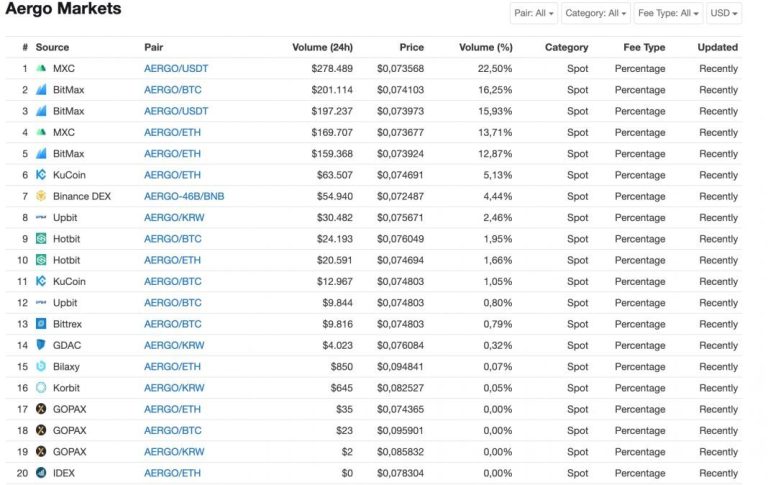The height and width of the screenshot is (485, 768).
Task: Open the AERGO/KRW pair on Upbit row 8
Action: 174,218
